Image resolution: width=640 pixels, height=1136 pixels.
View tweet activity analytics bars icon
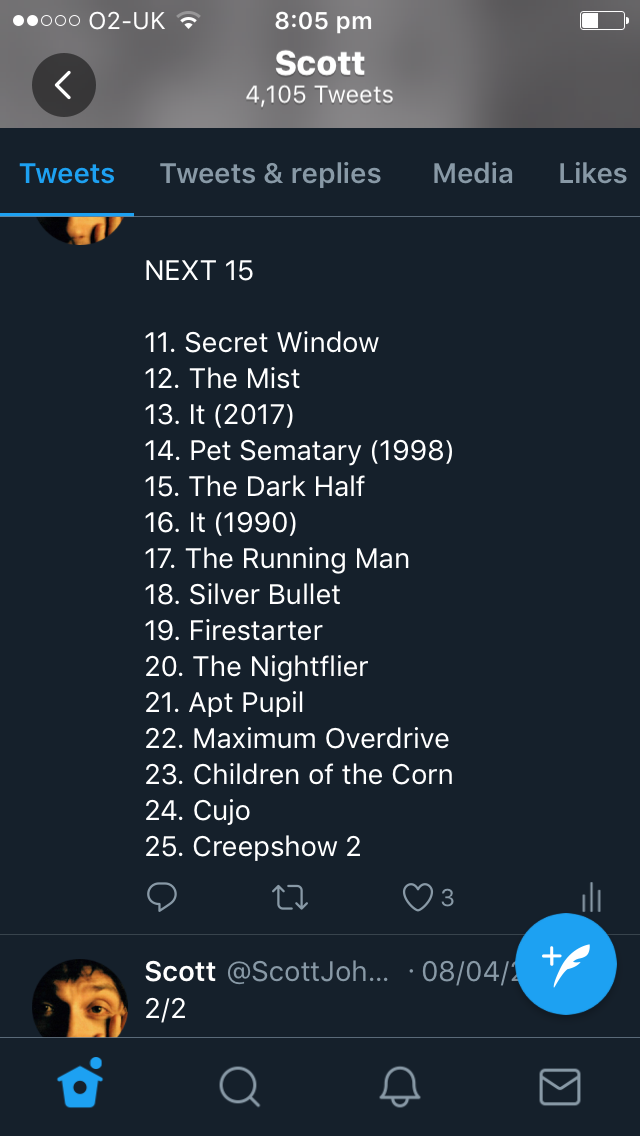coord(591,898)
